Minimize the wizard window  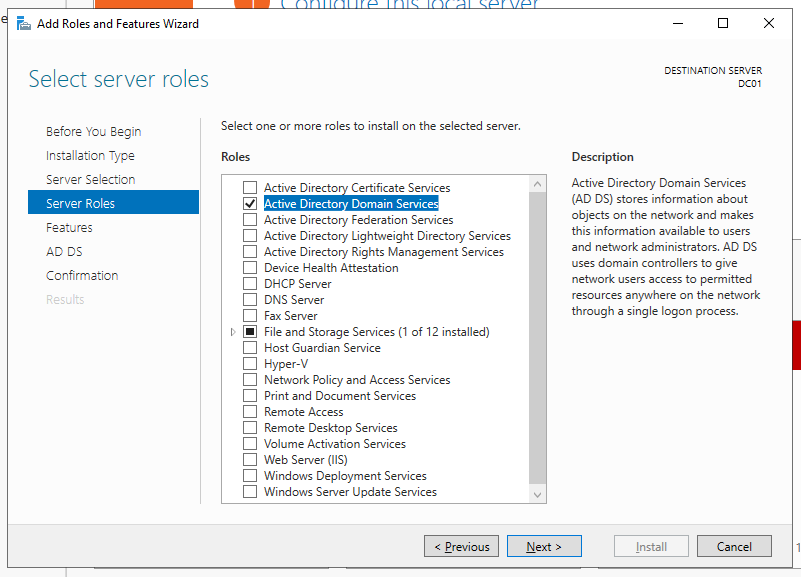pos(678,23)
